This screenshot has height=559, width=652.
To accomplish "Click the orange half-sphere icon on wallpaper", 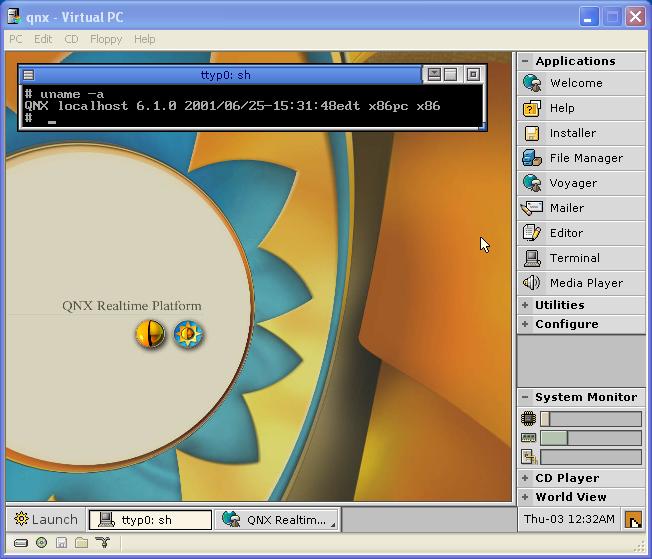I will pos(151,334).
